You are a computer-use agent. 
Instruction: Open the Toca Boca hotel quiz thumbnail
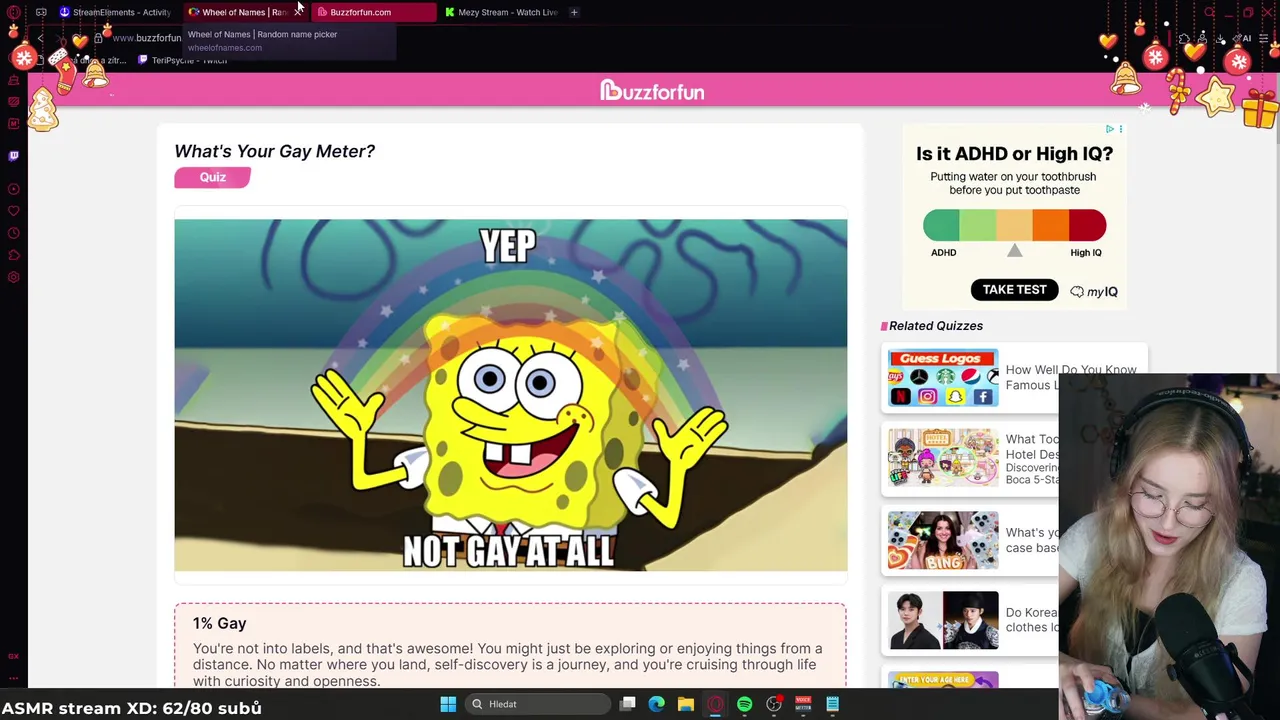[943, 458]
